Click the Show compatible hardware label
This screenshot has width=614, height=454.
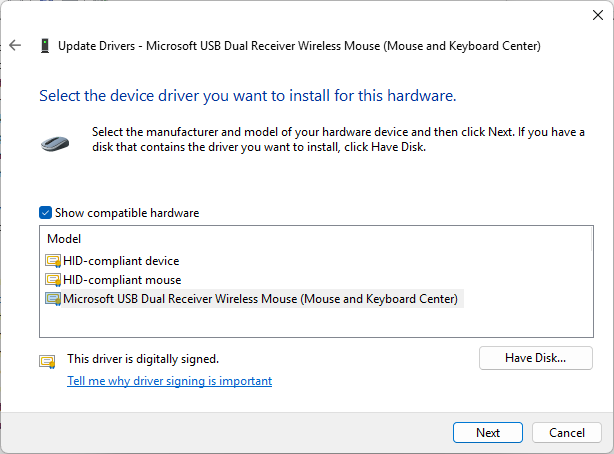[x=127, y=213]
